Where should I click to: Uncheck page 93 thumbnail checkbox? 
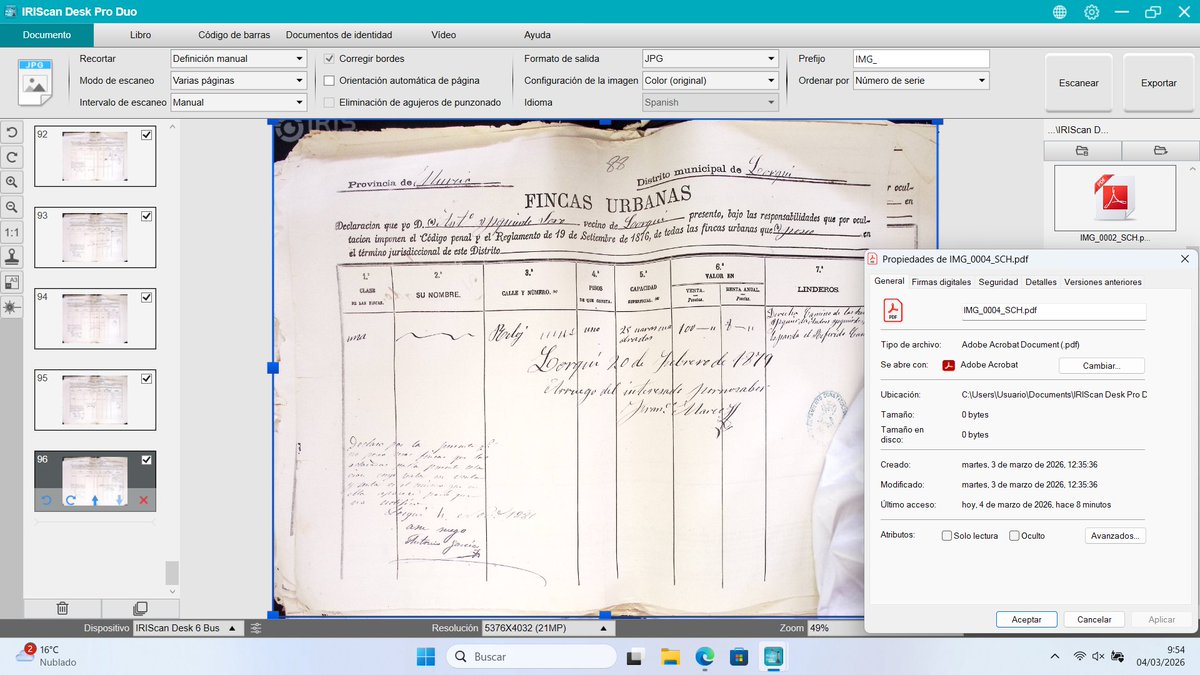pyautogui.click(x=147, y=216)
